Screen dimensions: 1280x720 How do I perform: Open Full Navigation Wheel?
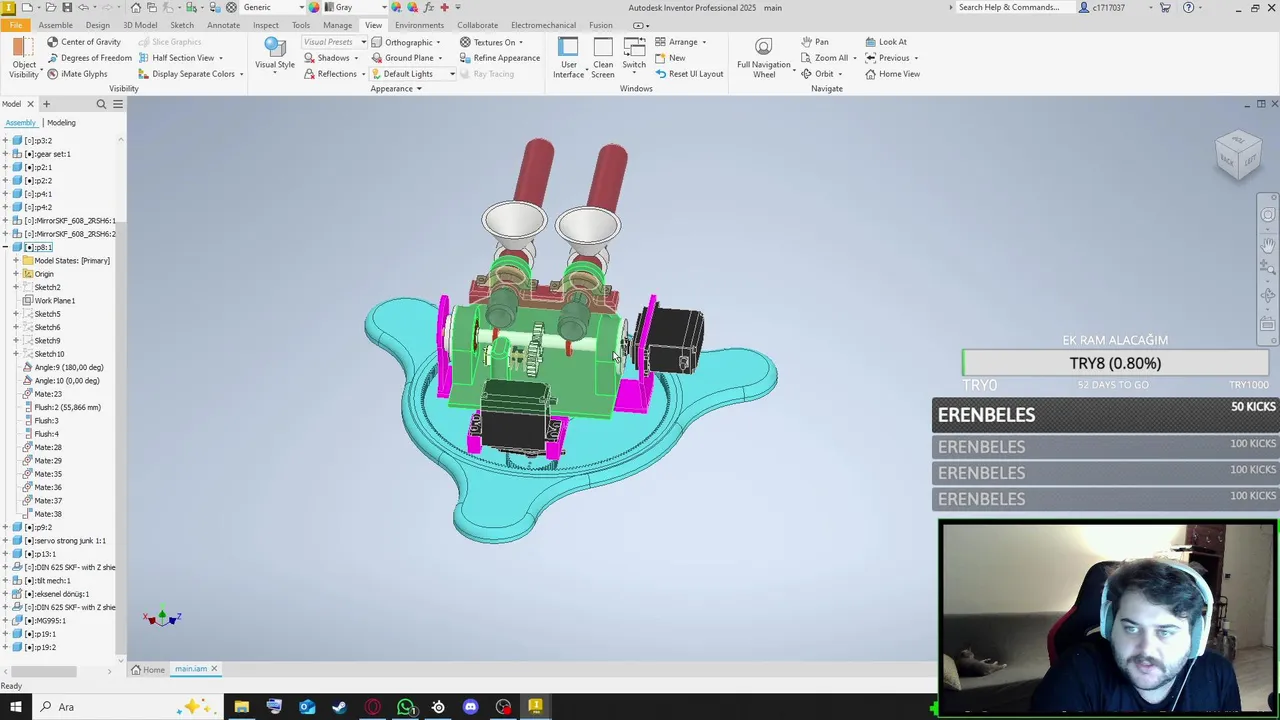click(763, 58)
